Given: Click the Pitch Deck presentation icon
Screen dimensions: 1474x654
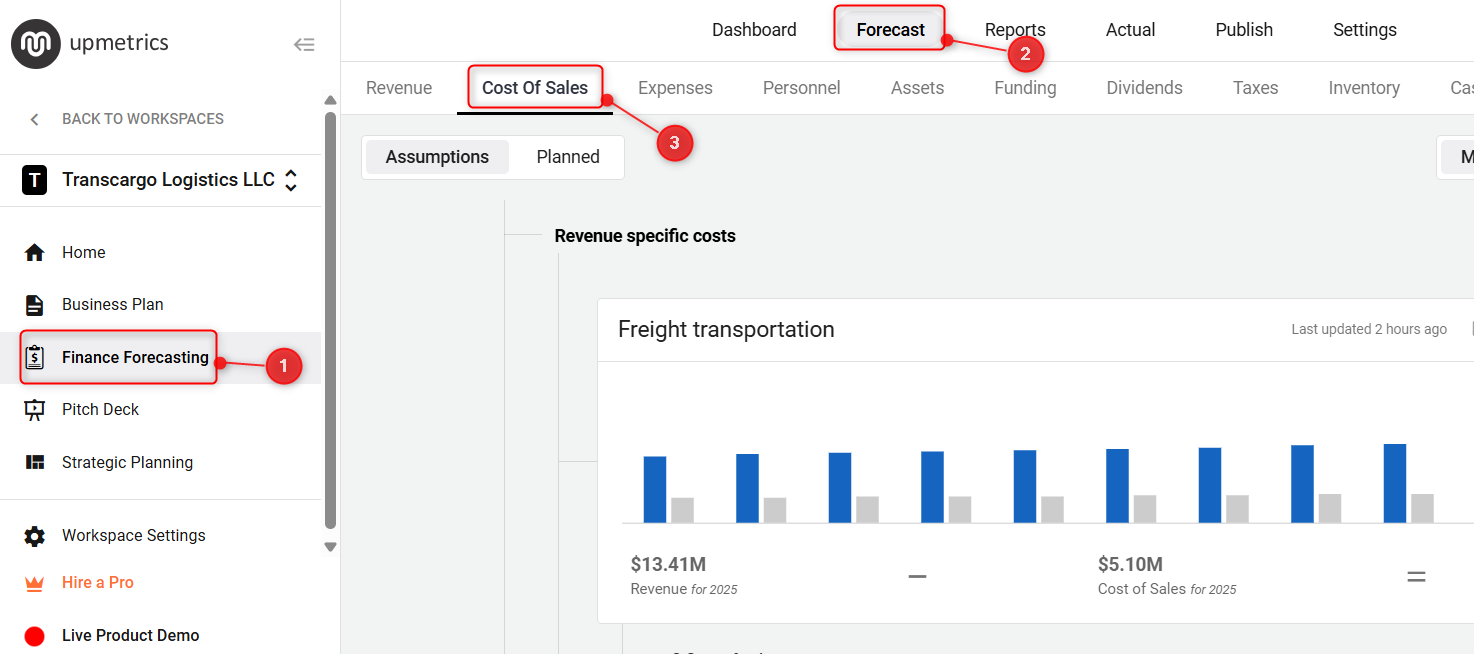Looking at the screenshot, I should pos(35,410).
